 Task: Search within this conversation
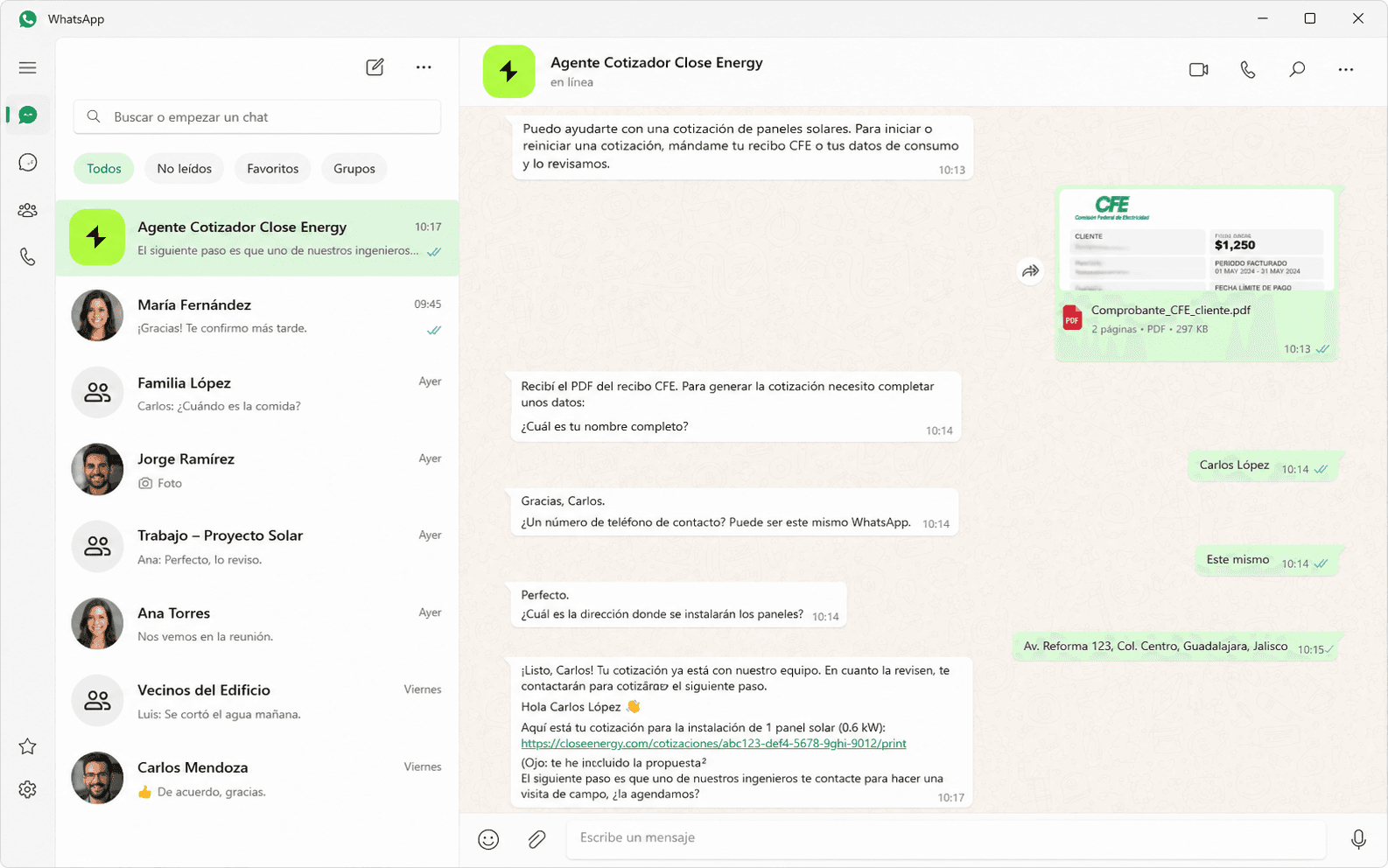pos(1297,69)
